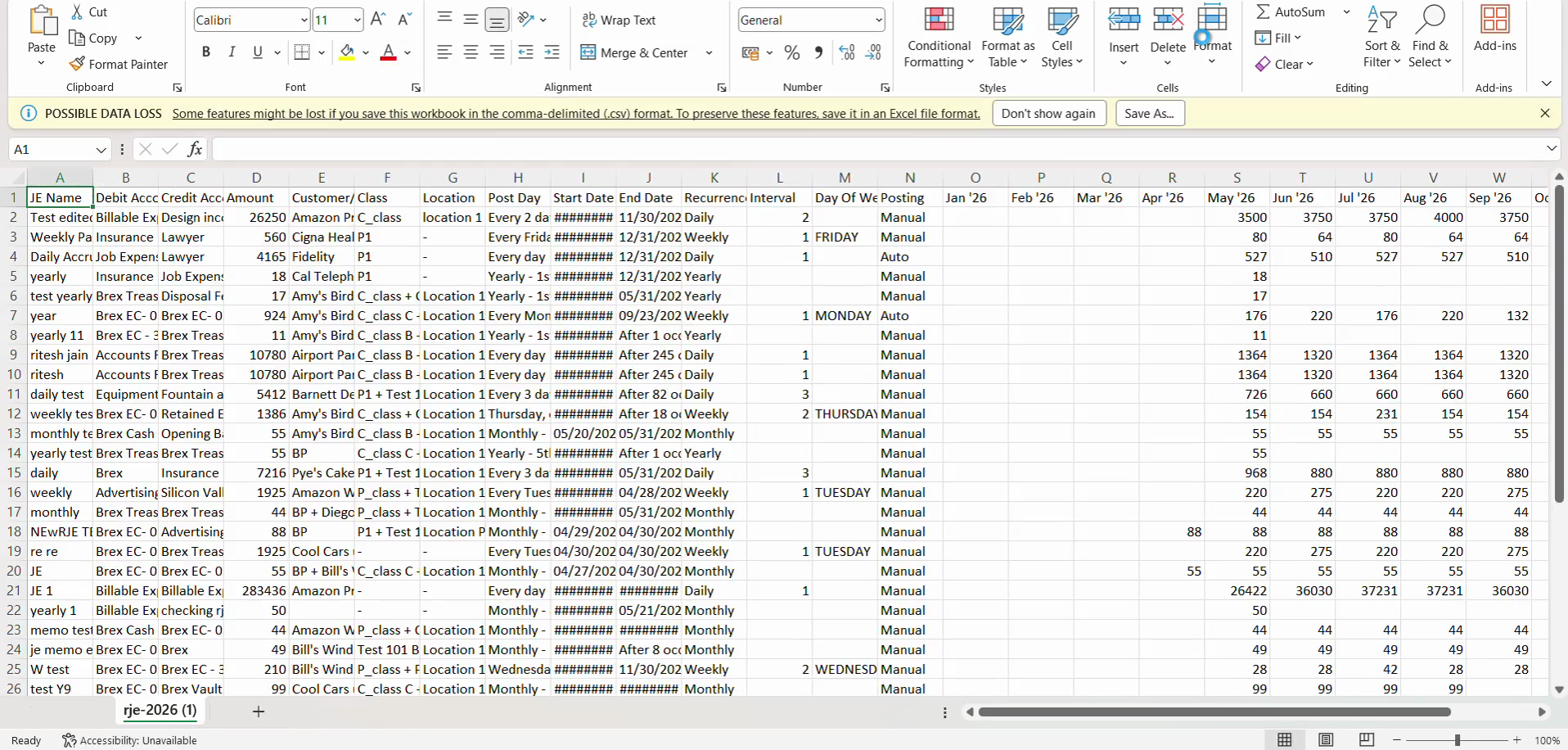1568x750 pixels.
Task: Click the Insert cells icon
Action: click(1124, 21)
